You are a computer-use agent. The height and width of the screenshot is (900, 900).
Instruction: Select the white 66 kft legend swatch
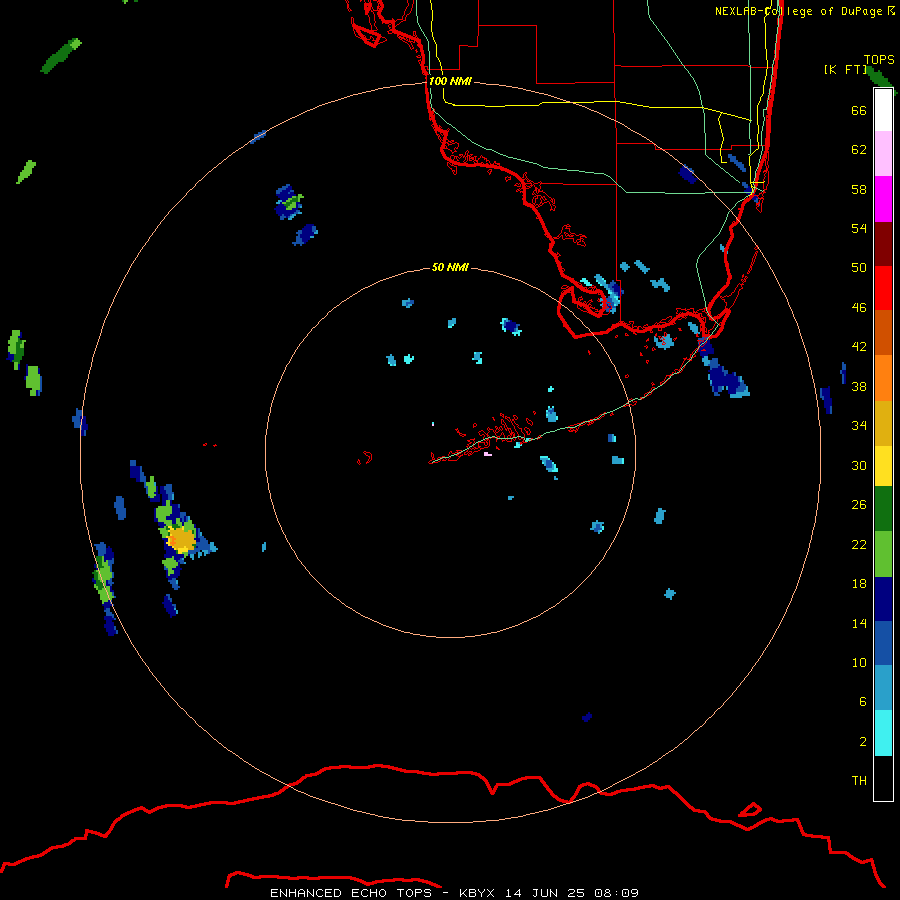883,110
